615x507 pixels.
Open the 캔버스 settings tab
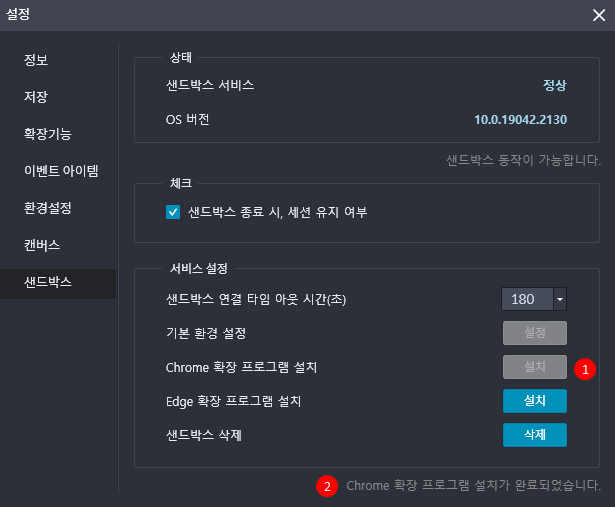tap(43, 245)
